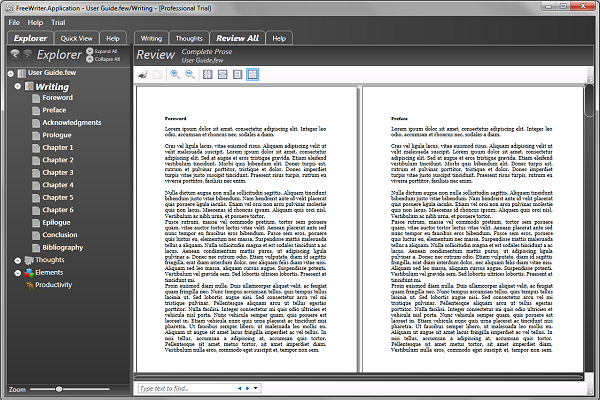Select Prologue in the tree
600x400 pixels.
(57, 136)
